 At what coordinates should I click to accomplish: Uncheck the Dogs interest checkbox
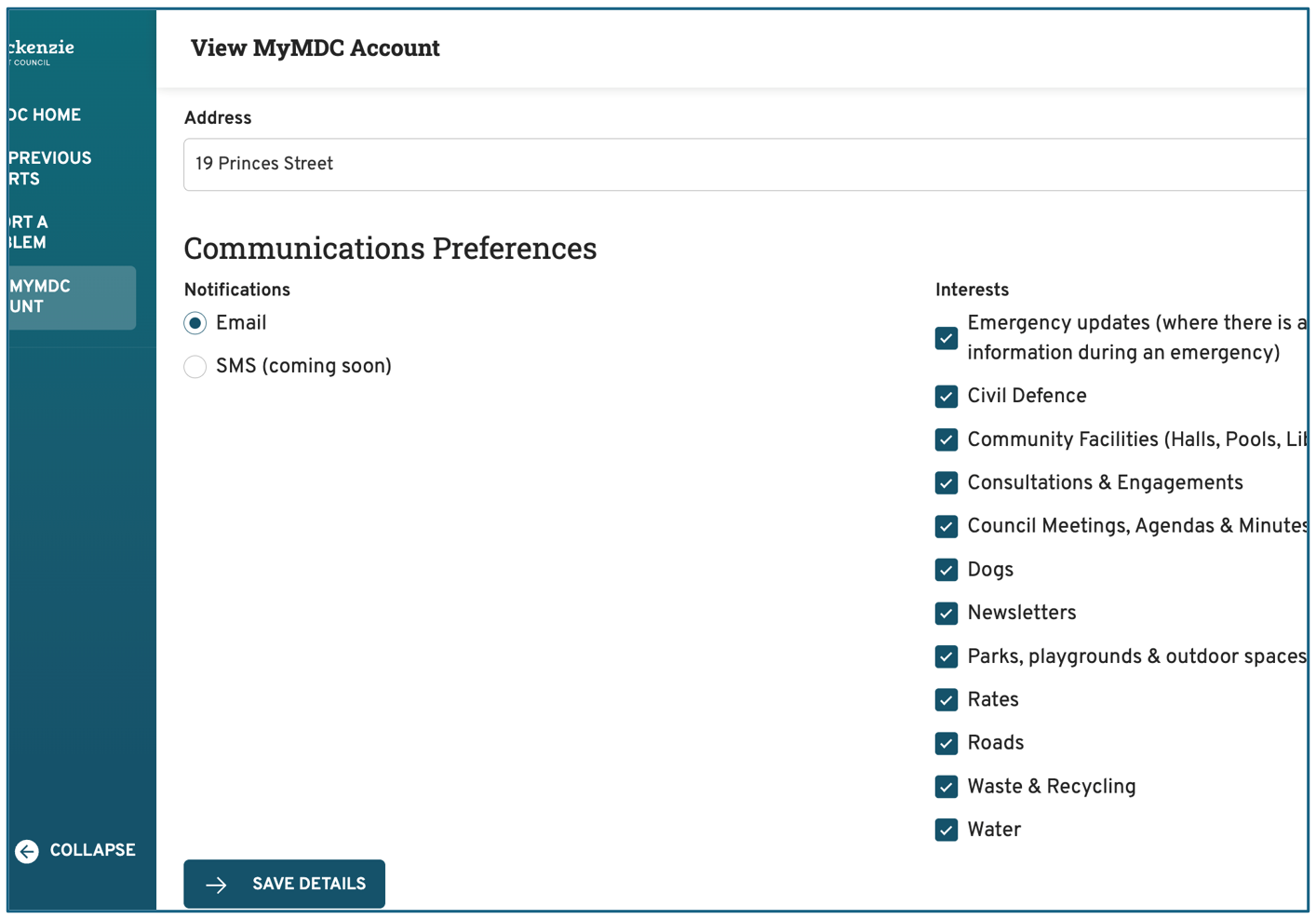tap(947, 570)
